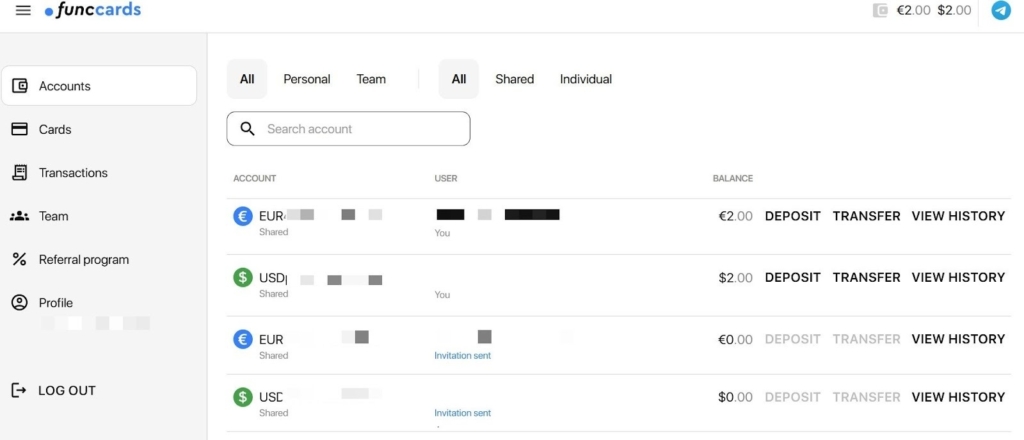Open the hamburger menu icon
The height and width of the screenshot is (440, 1024).
(x=23, y=10)
